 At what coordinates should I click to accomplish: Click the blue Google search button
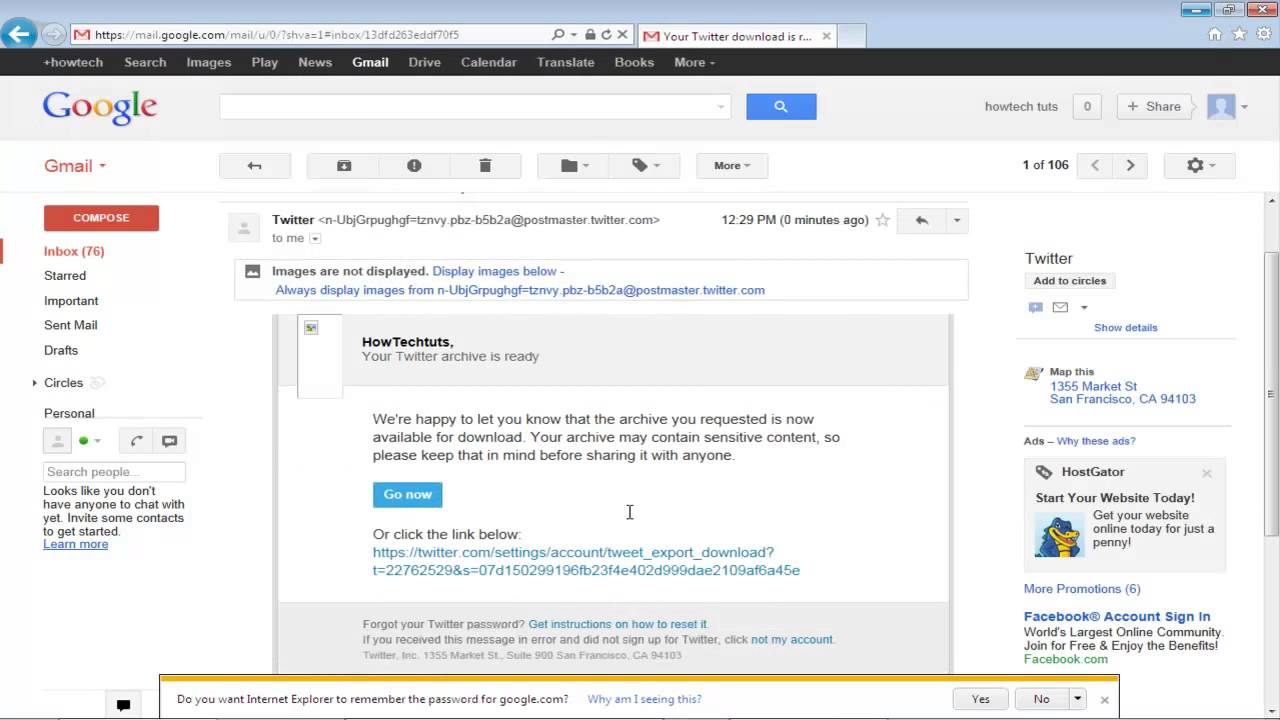(781, 106)
